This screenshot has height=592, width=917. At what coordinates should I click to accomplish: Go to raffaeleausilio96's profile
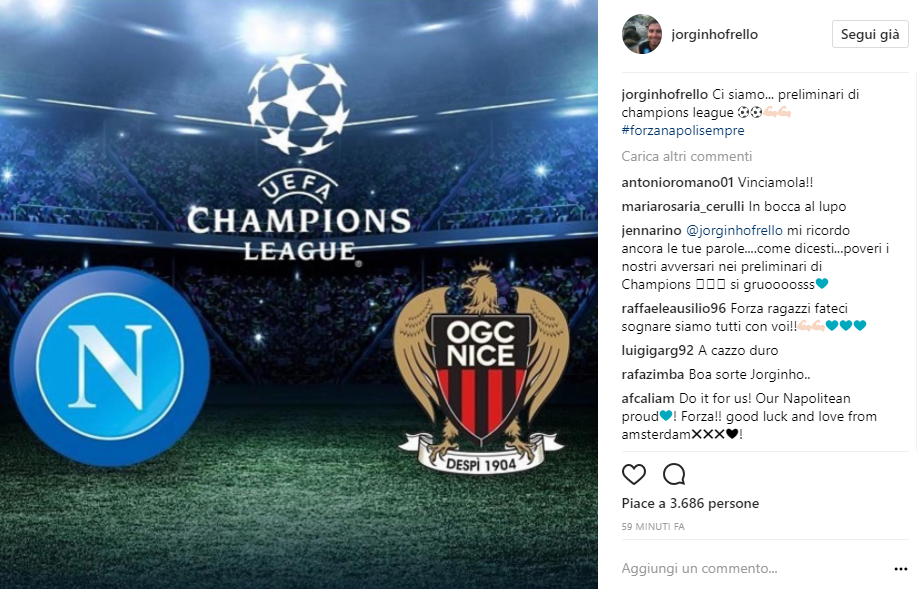[674, 308]
